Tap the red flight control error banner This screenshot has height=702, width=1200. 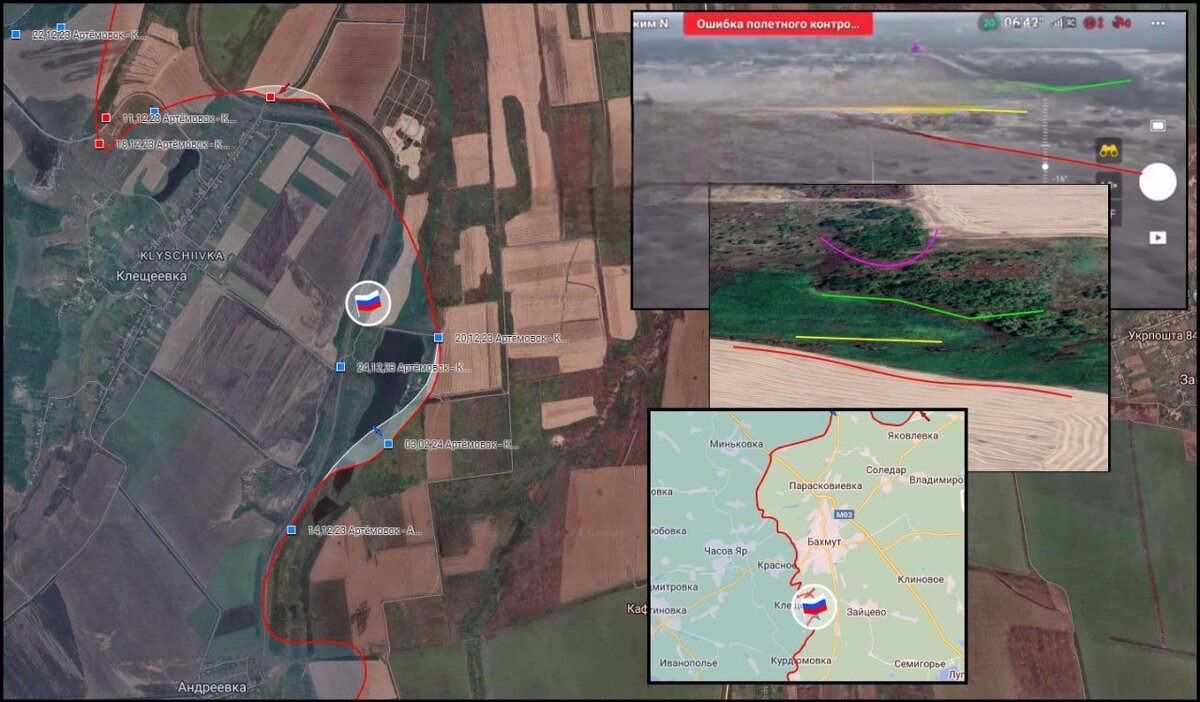[777, 23]
